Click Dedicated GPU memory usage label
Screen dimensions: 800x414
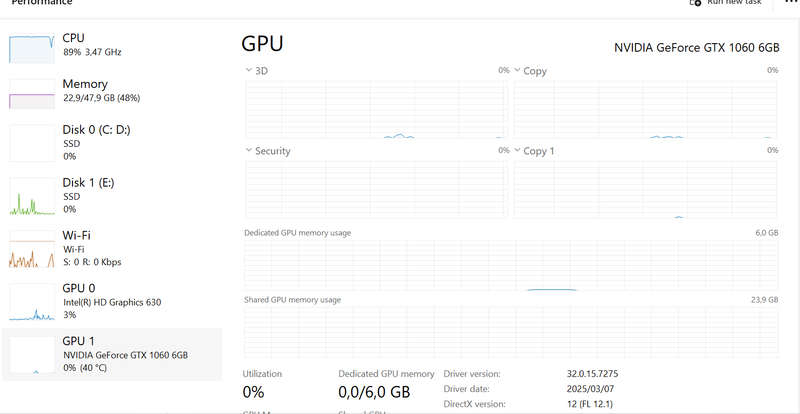tap(297, 233)
